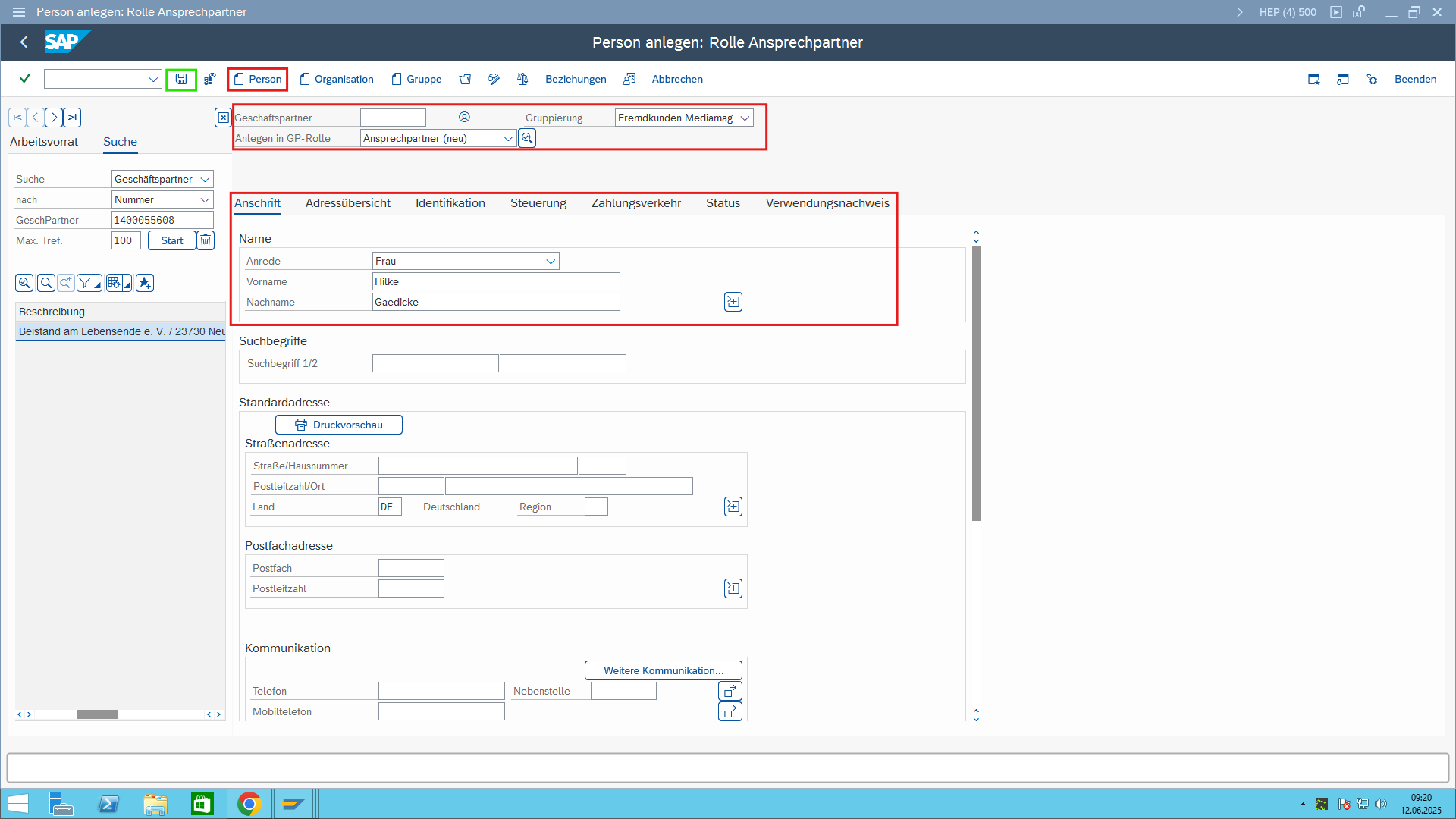Image resolution: width=1456 pixels, height=819 pixels.
Task: Click the Beziehungen button
Action: coord(576,79)
